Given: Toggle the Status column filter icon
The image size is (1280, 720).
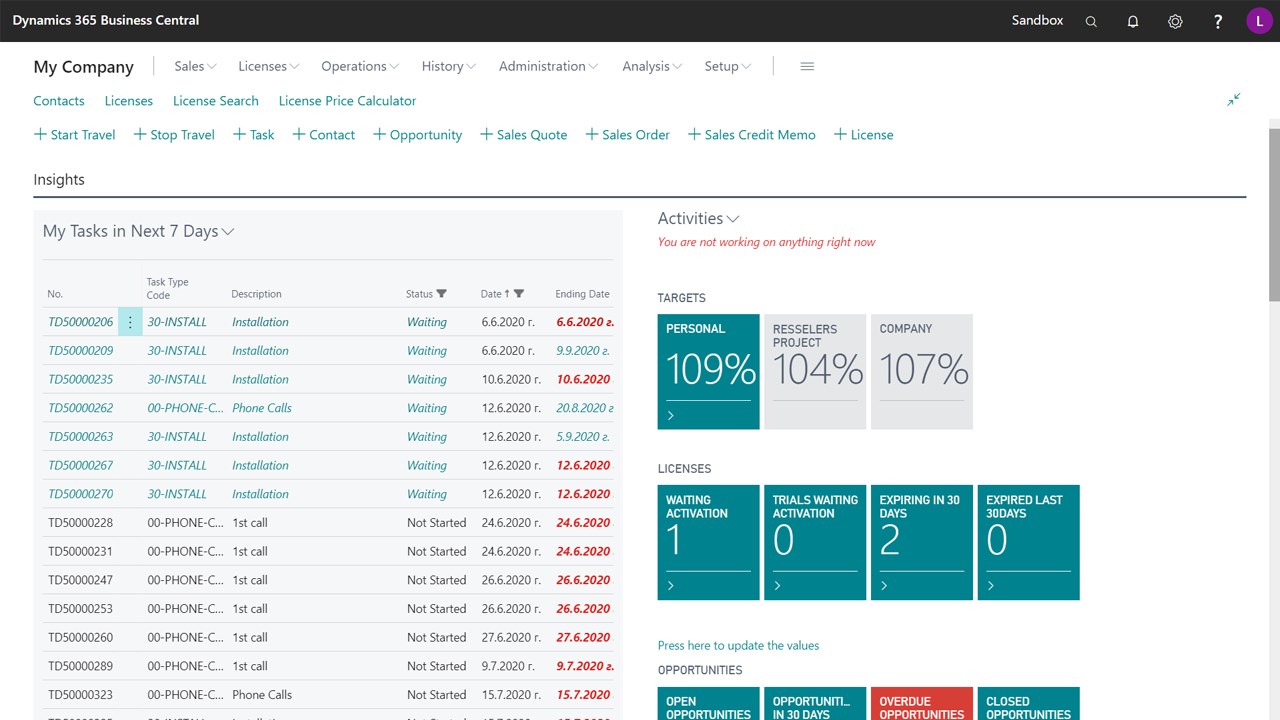Looking at the screenshot, I should tap(442, 294).
